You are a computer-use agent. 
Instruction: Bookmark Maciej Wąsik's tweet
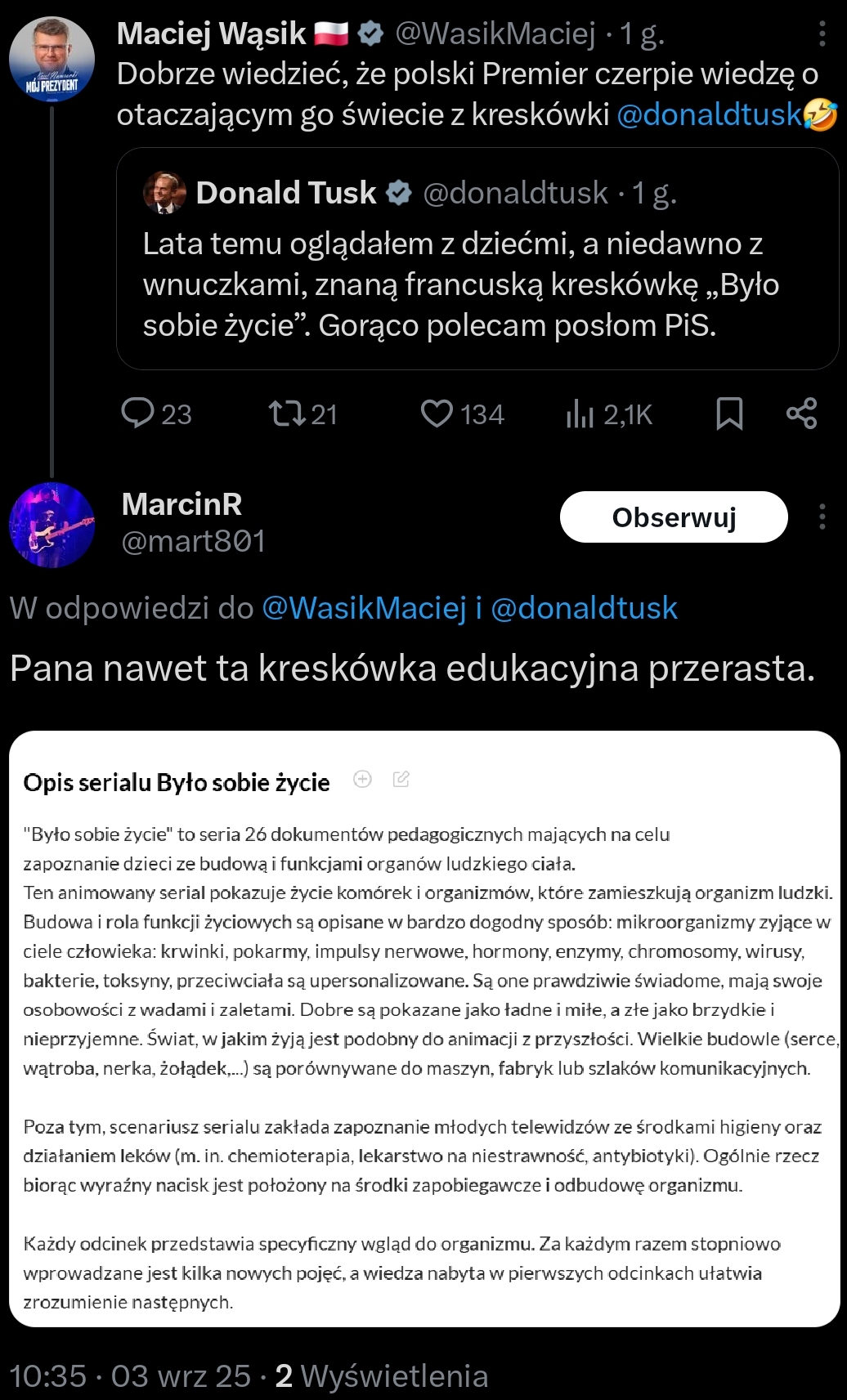[x=728, y=414]
